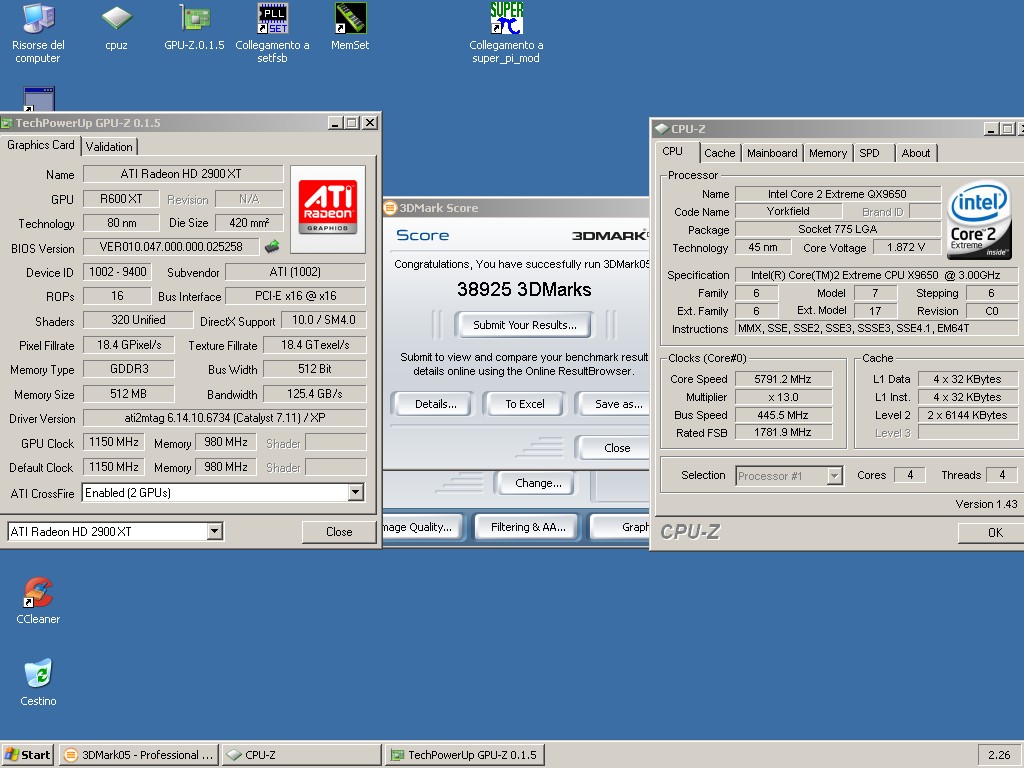Switch to the Validation tab in GPU-Z
This screenshot has height=768, width=1024.
click(x=109, y=147)
